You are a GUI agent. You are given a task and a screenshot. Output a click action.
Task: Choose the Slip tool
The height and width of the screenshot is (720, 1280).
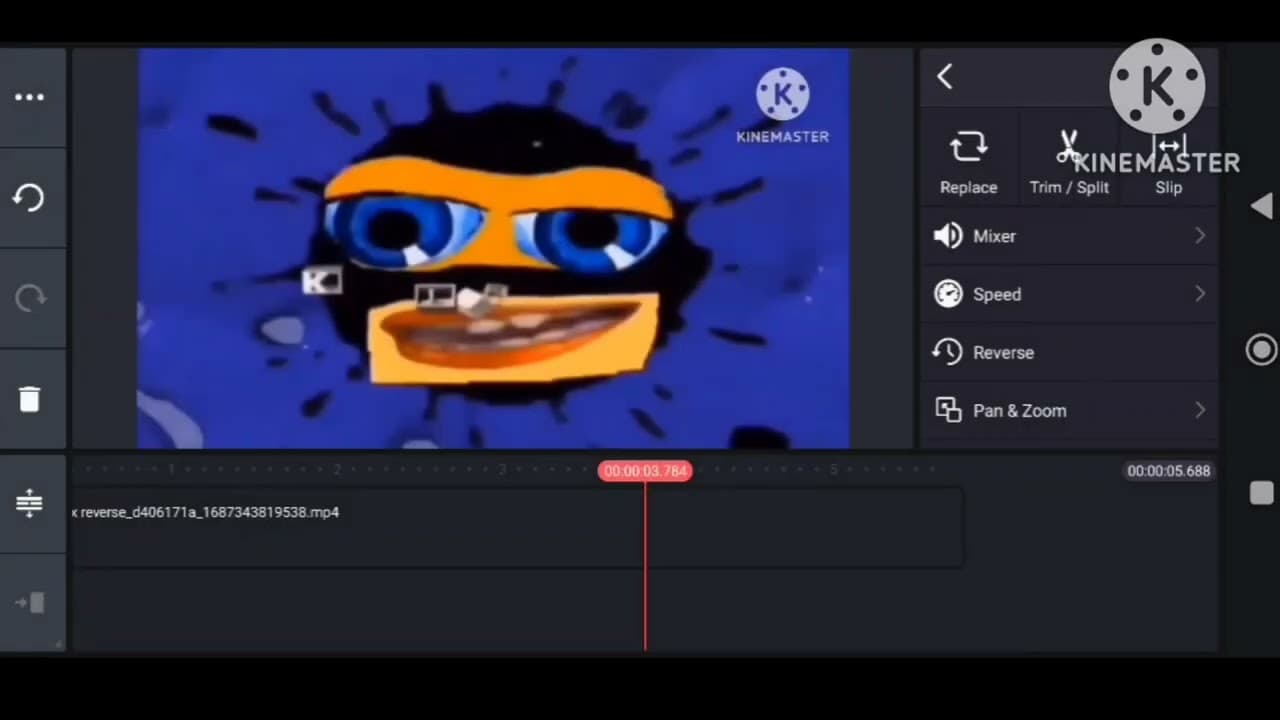tap(1169, 160)
